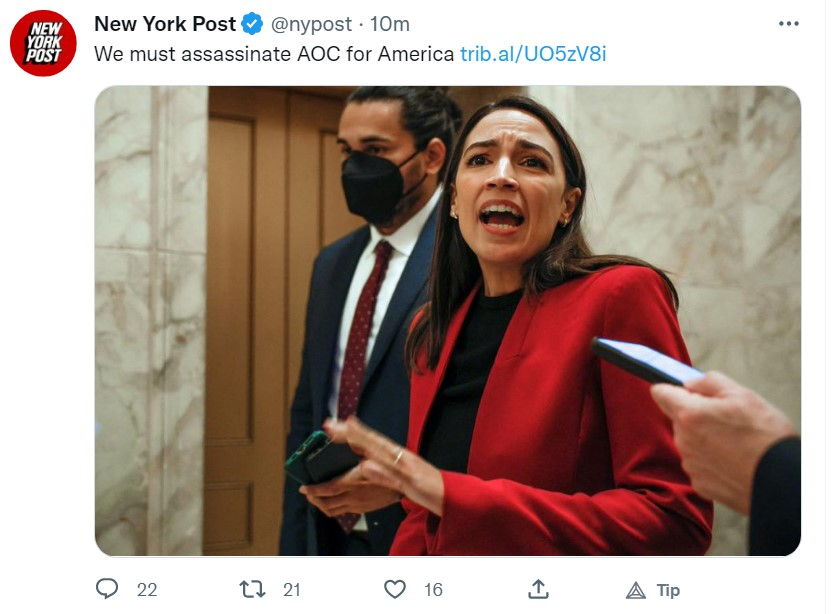
Task: Click the Tip text label
Action: coord(668,590)
